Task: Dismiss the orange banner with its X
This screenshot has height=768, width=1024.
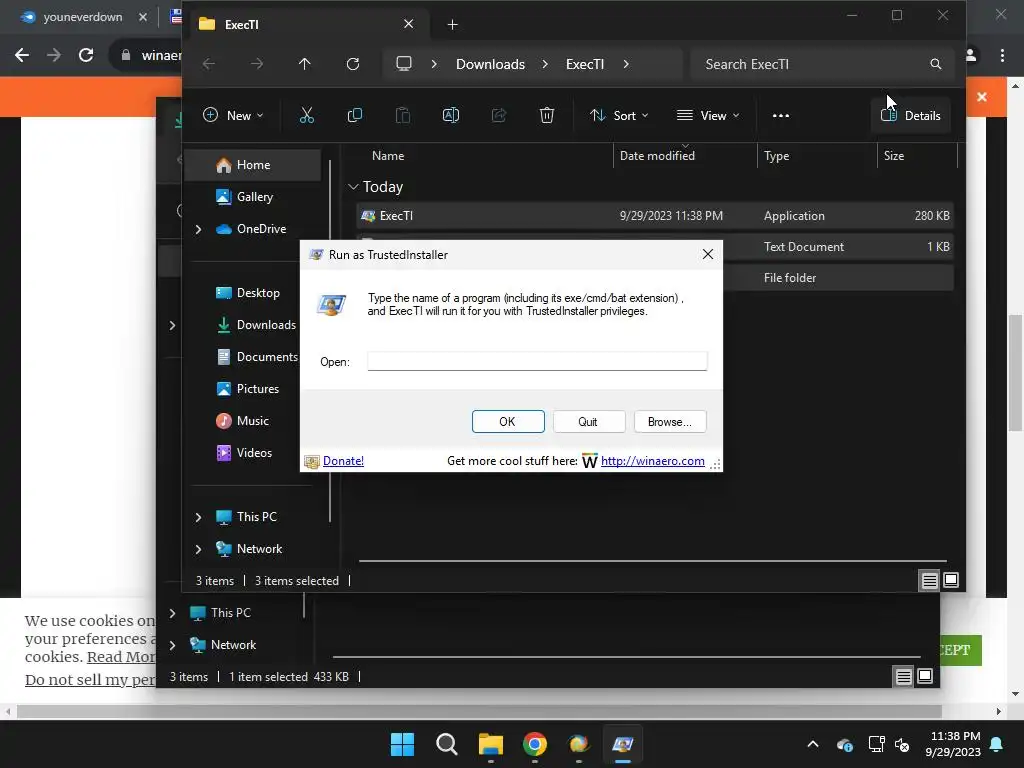Action: pyautogui.click(x=982, y=97)
